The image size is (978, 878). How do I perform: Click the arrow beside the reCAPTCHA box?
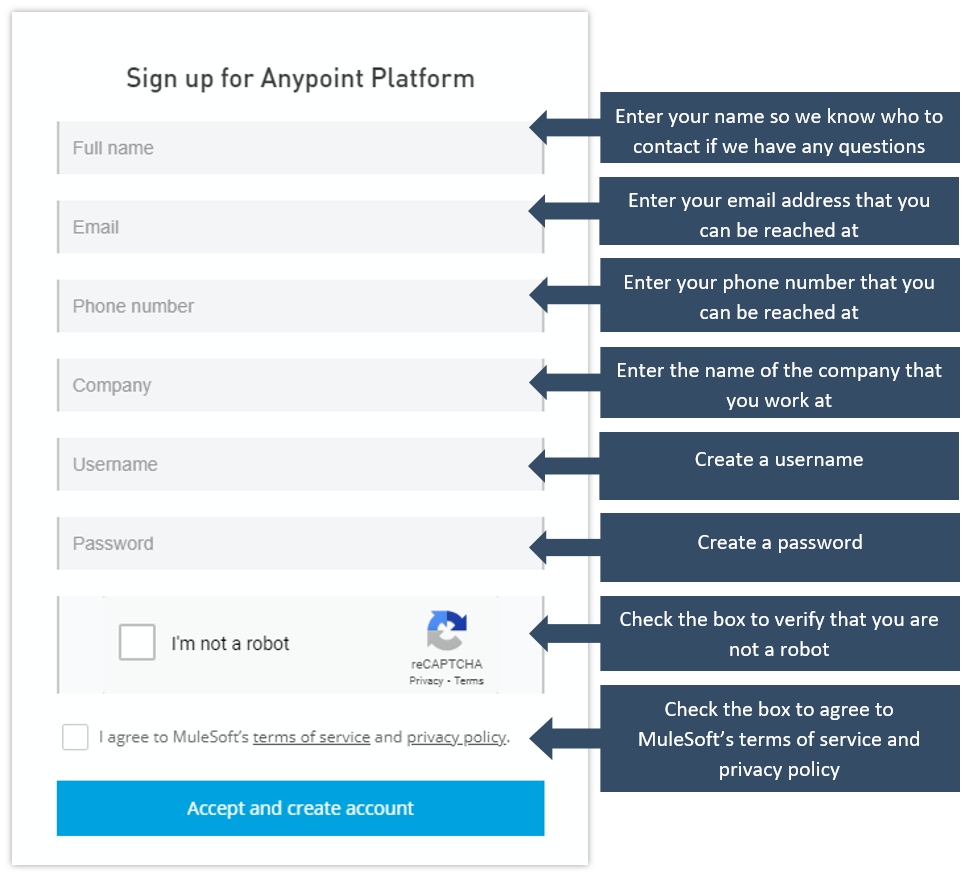pos(563,633)
